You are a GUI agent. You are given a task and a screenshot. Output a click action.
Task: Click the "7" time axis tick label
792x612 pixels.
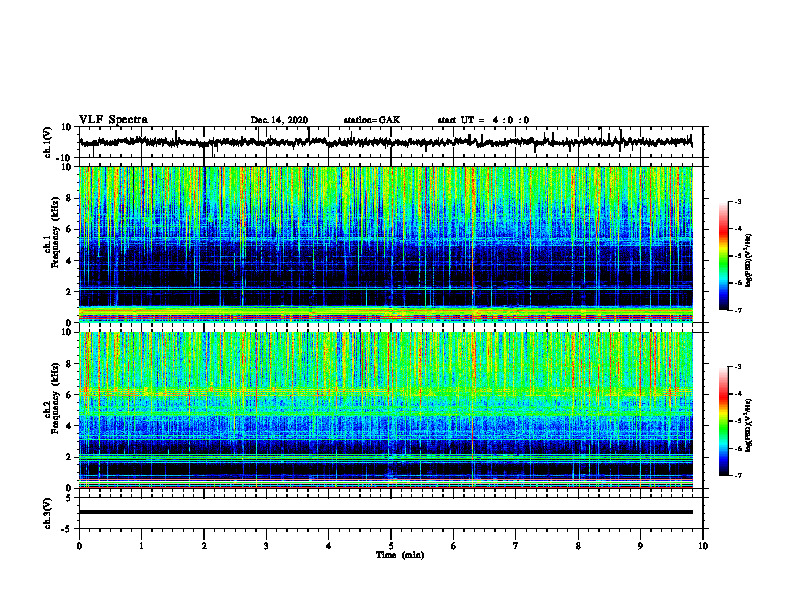point(516,546)
